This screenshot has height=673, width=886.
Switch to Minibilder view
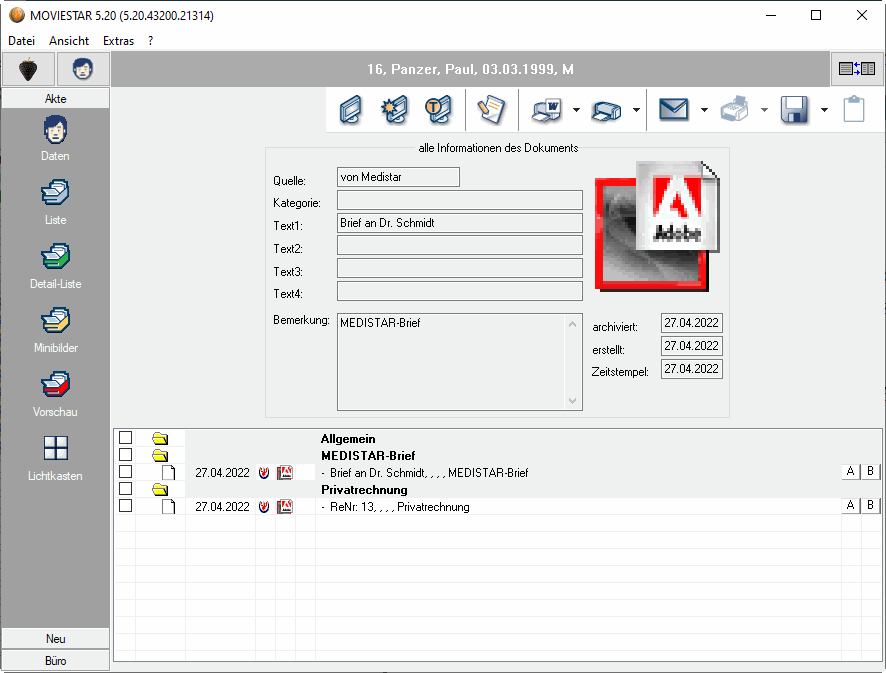[x=55, y=330]
